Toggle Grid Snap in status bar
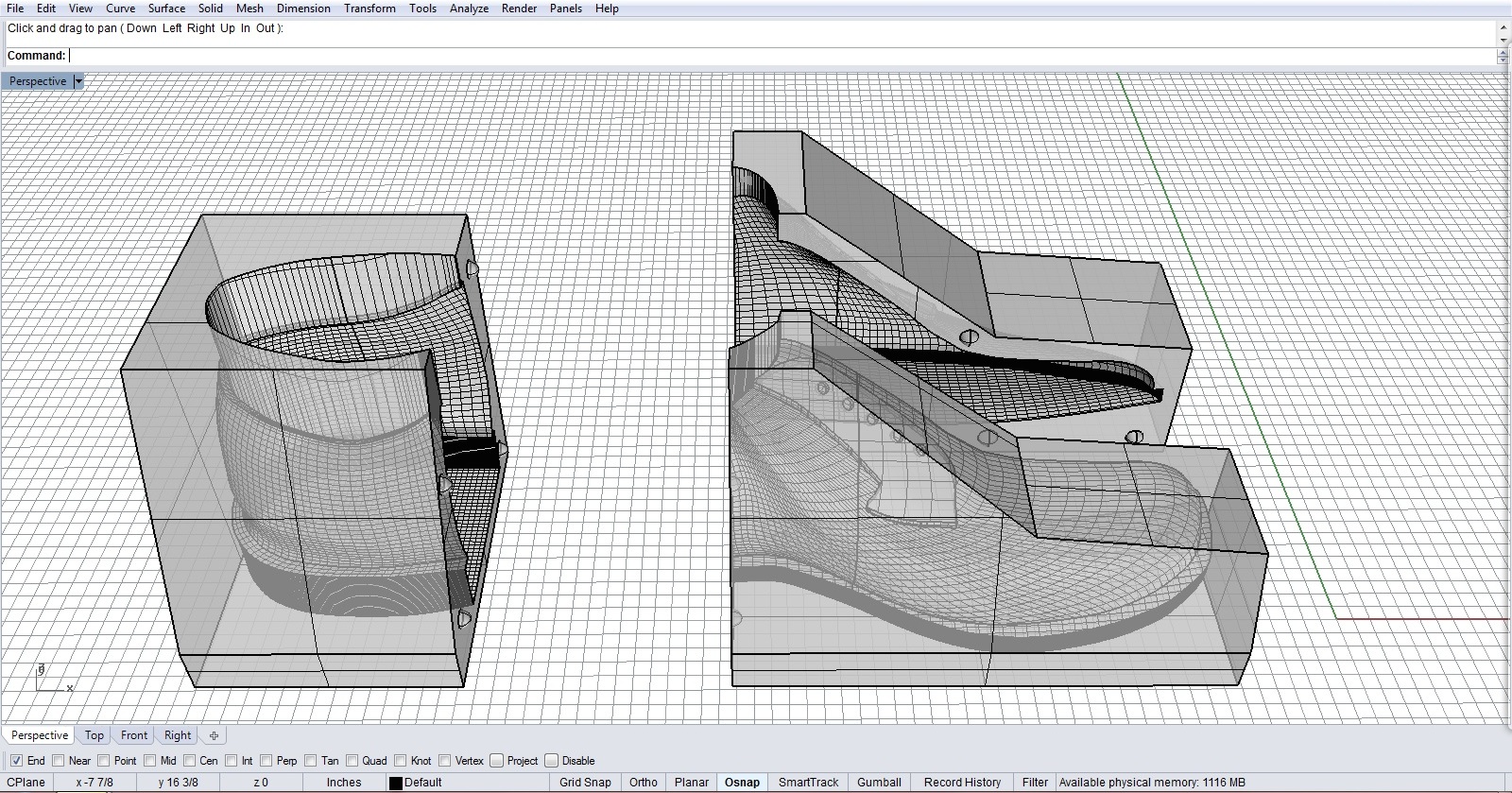 (x=585, y=783)
